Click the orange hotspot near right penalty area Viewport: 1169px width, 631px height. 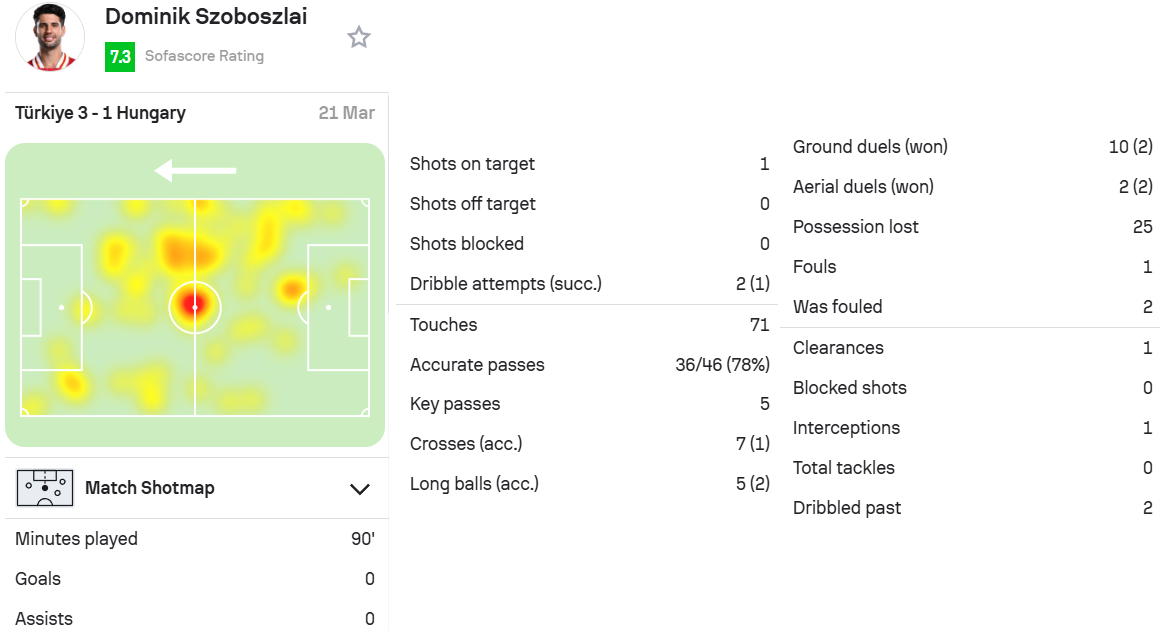[x=292, y=289]
